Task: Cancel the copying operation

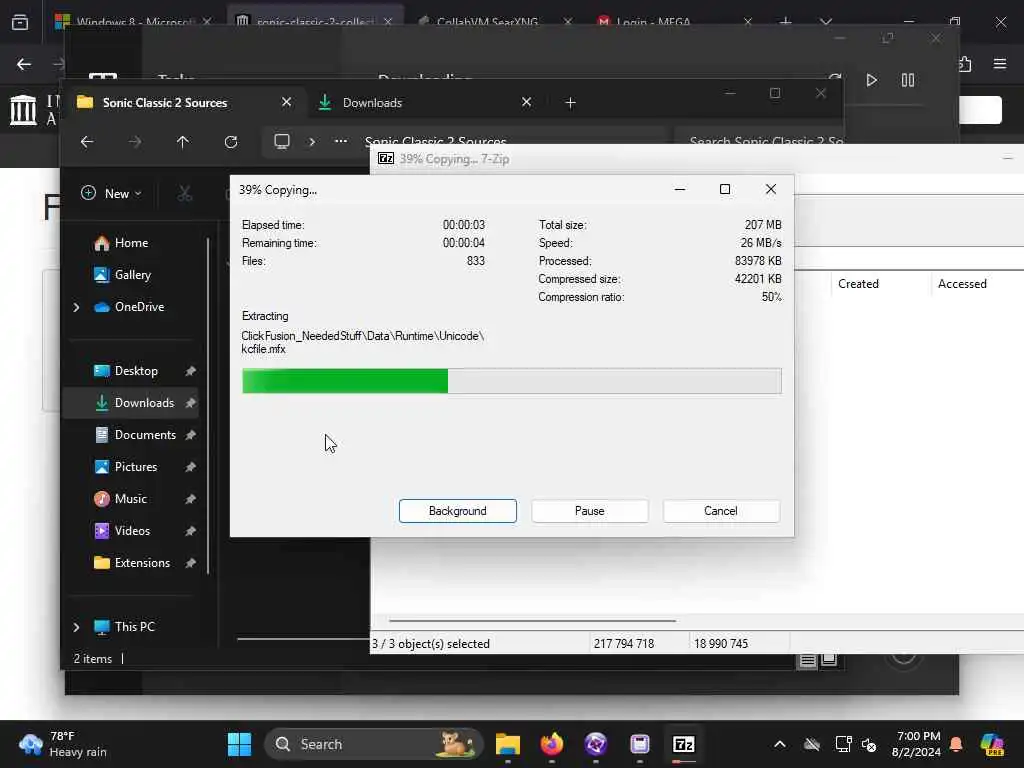Action: [720, 511]
